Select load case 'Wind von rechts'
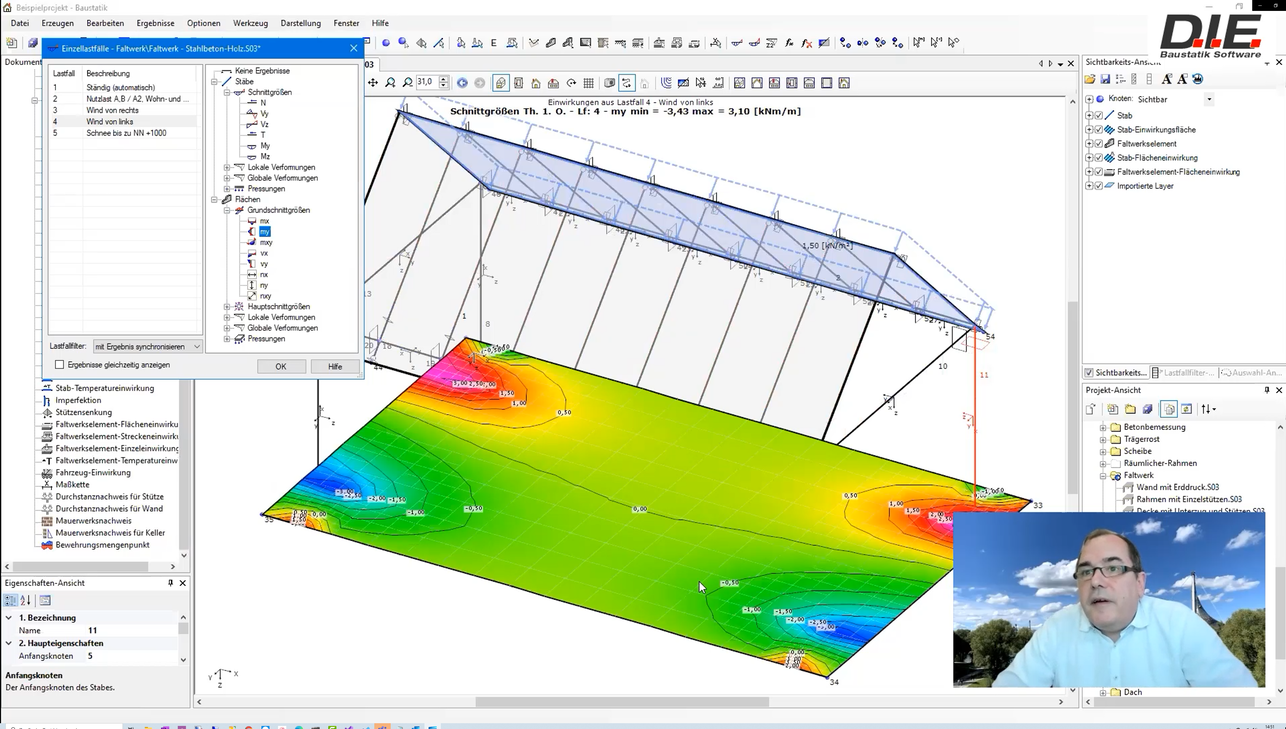 coord(113,110)
